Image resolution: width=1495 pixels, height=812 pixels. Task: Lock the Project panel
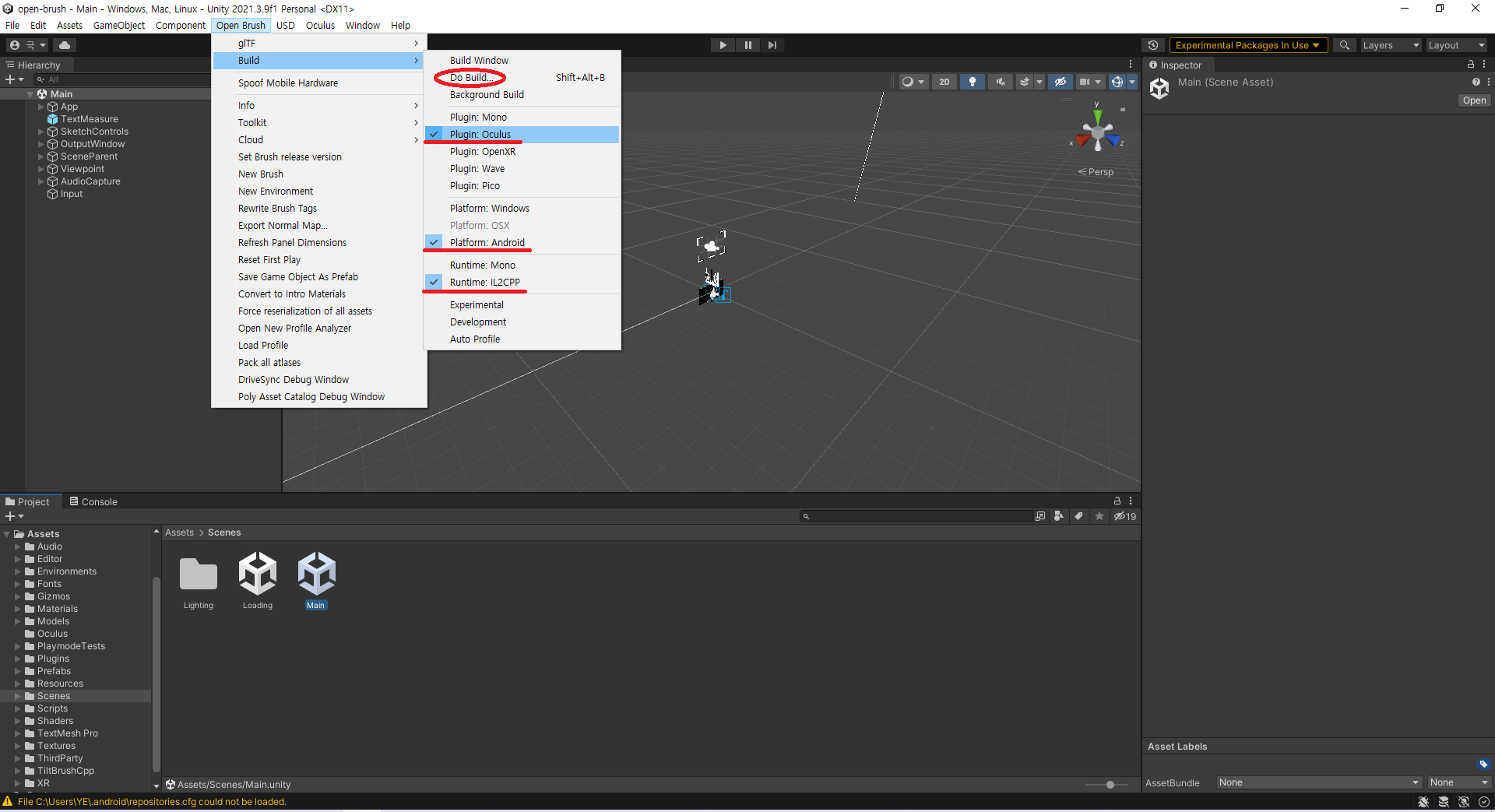[x=1117, y=501]
